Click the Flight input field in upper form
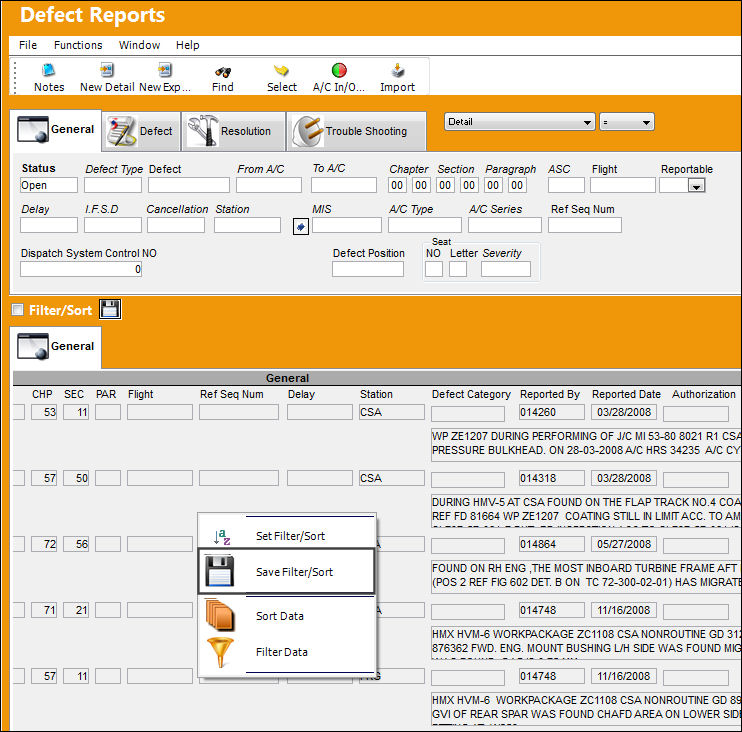 coord(623,185)
